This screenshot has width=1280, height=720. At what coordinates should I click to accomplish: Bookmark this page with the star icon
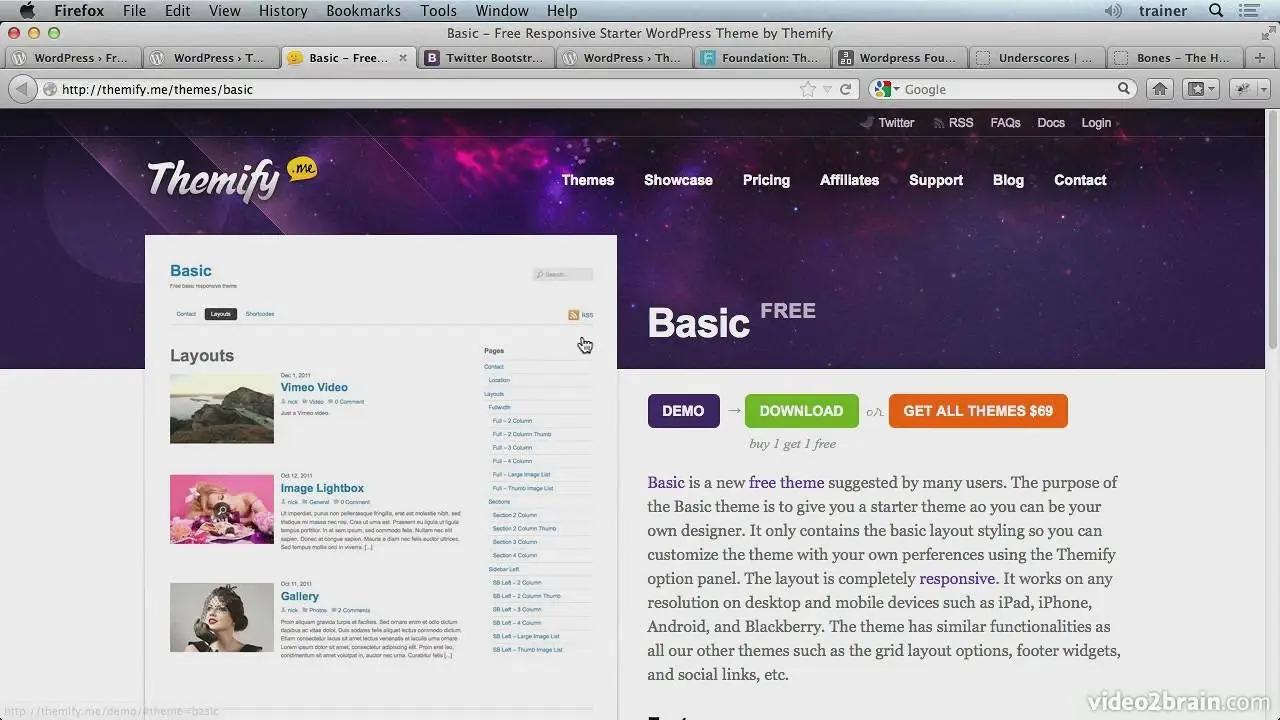click(807, 89)
